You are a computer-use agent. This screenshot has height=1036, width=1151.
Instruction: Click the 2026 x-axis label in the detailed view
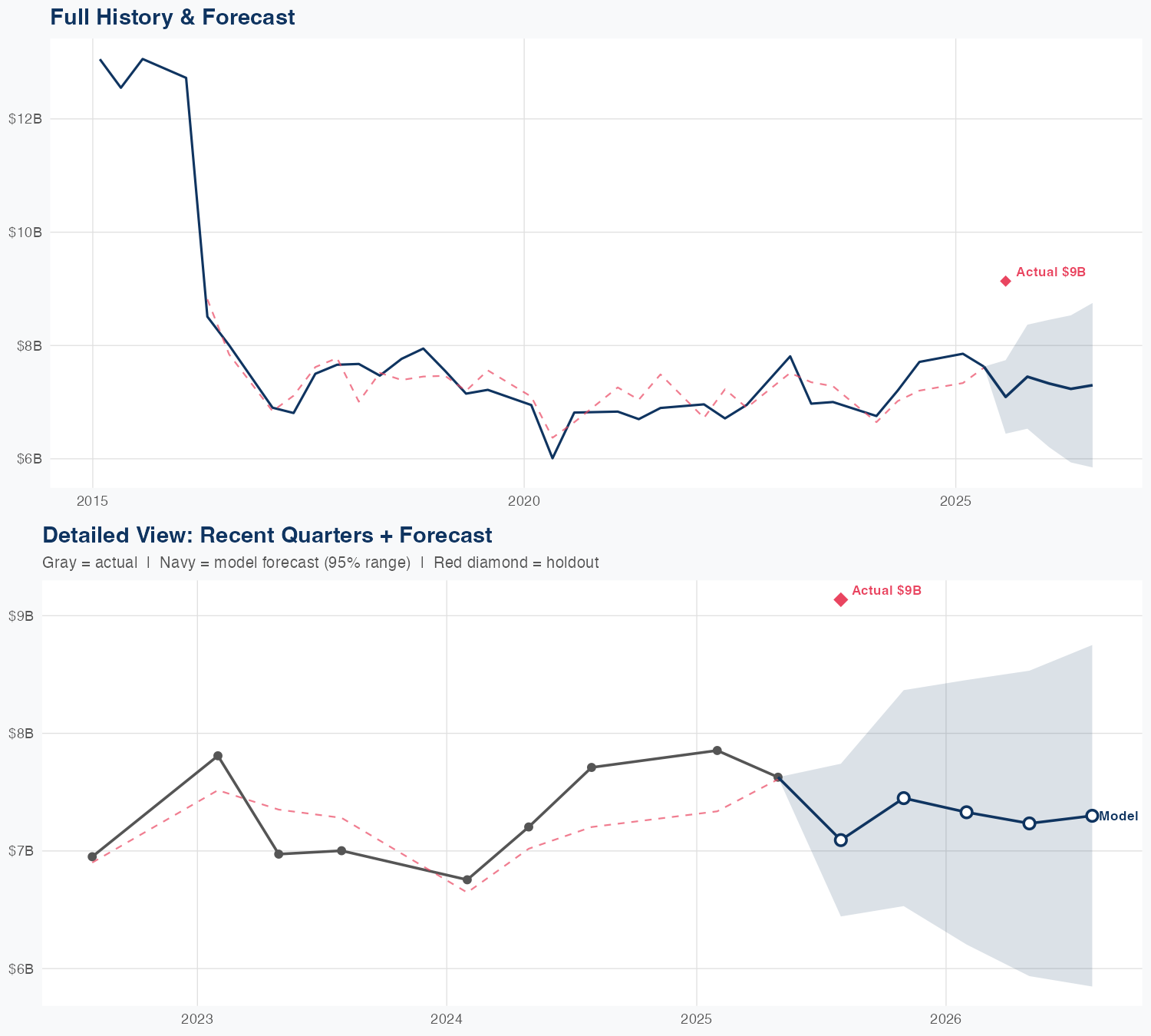[x=945, y=1019]
